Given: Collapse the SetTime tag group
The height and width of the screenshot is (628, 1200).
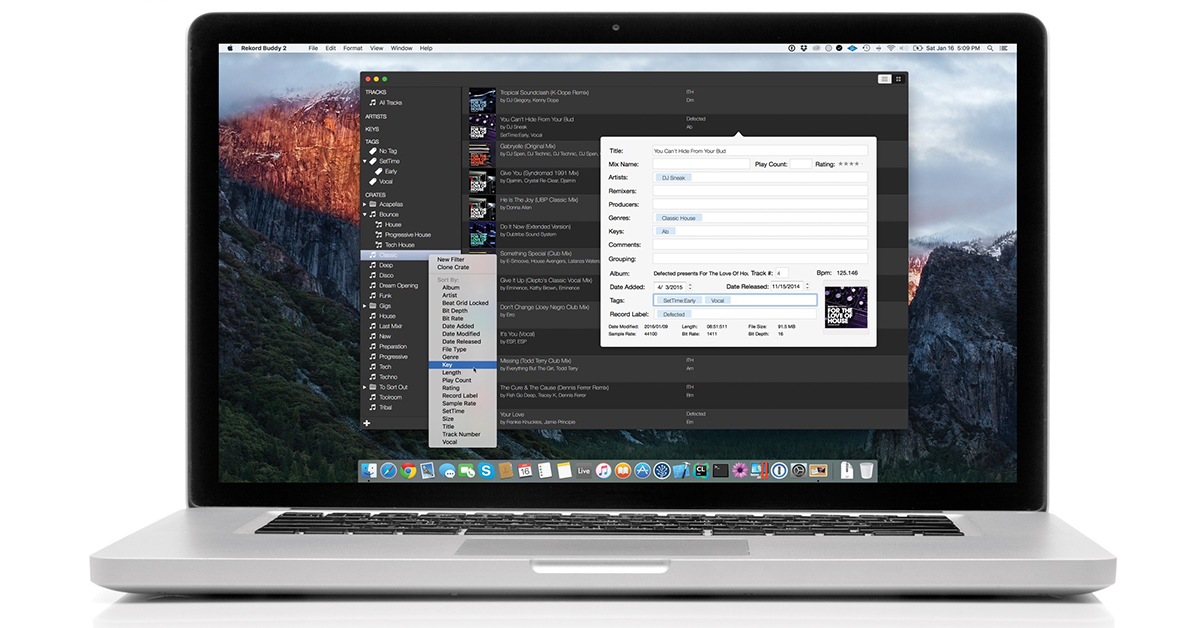Looking at the screenshot, I should click(x=365, y=161).
